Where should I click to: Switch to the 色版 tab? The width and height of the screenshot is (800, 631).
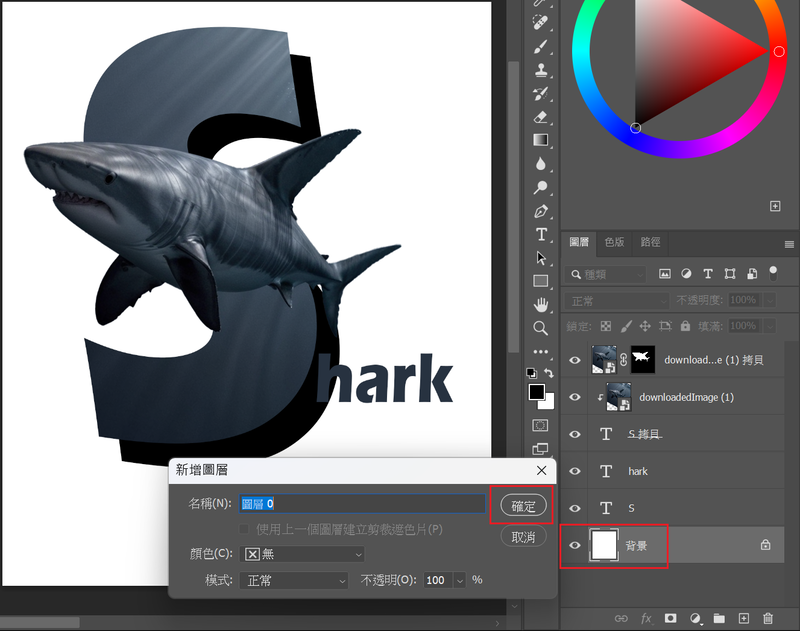click(x=614, y=242)
